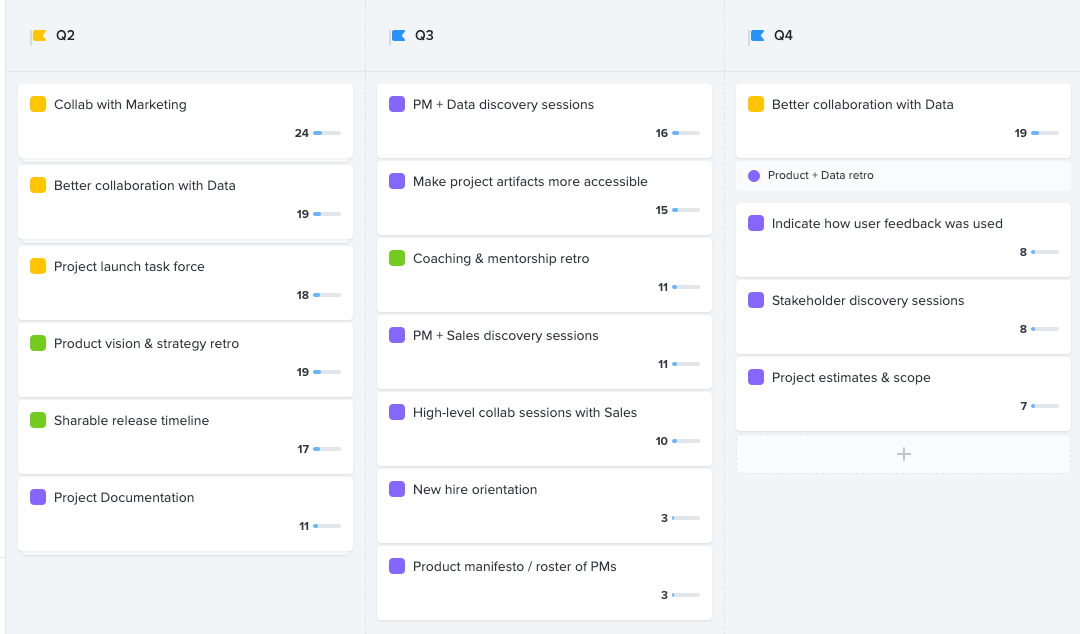
Task: Open Product manifesto / roster of PMs title
Action: click(515, 566)
